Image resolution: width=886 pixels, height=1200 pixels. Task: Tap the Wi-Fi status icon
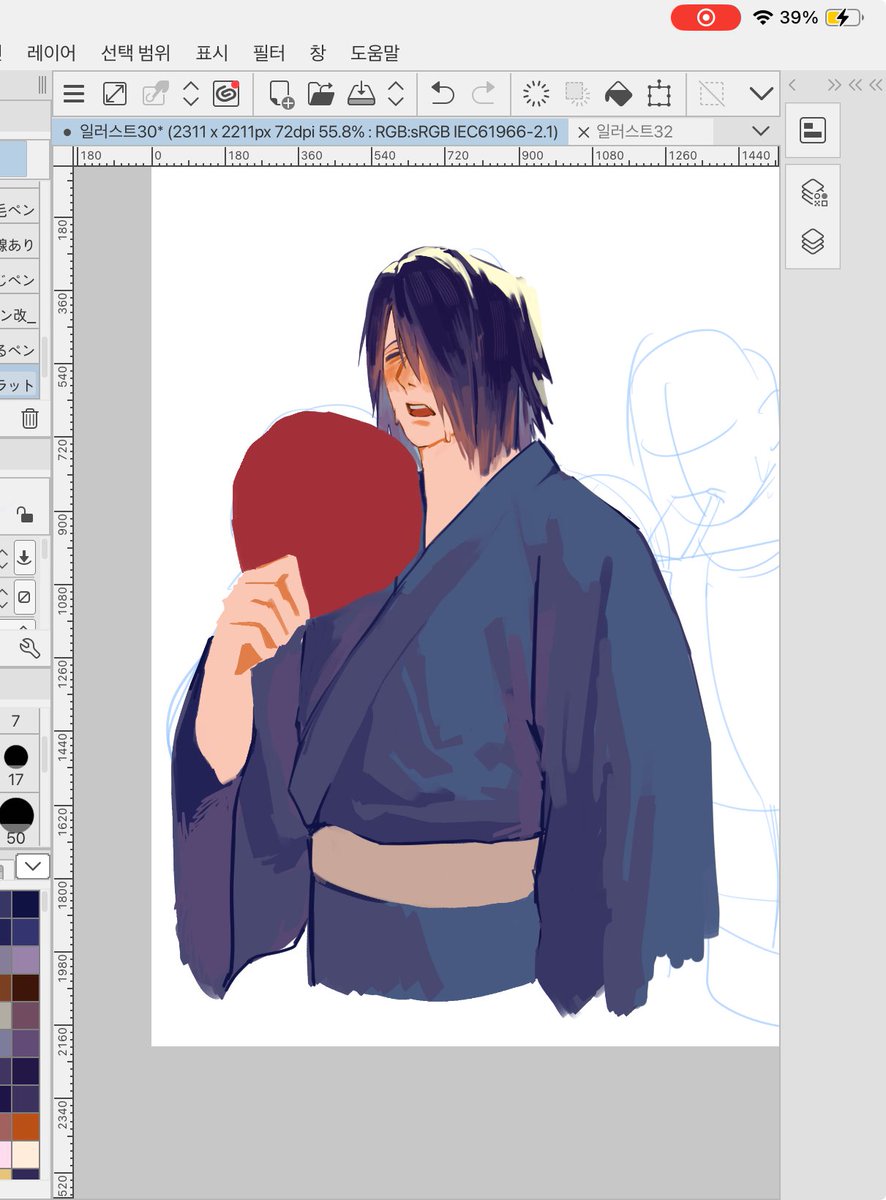[x=763, y=17]
